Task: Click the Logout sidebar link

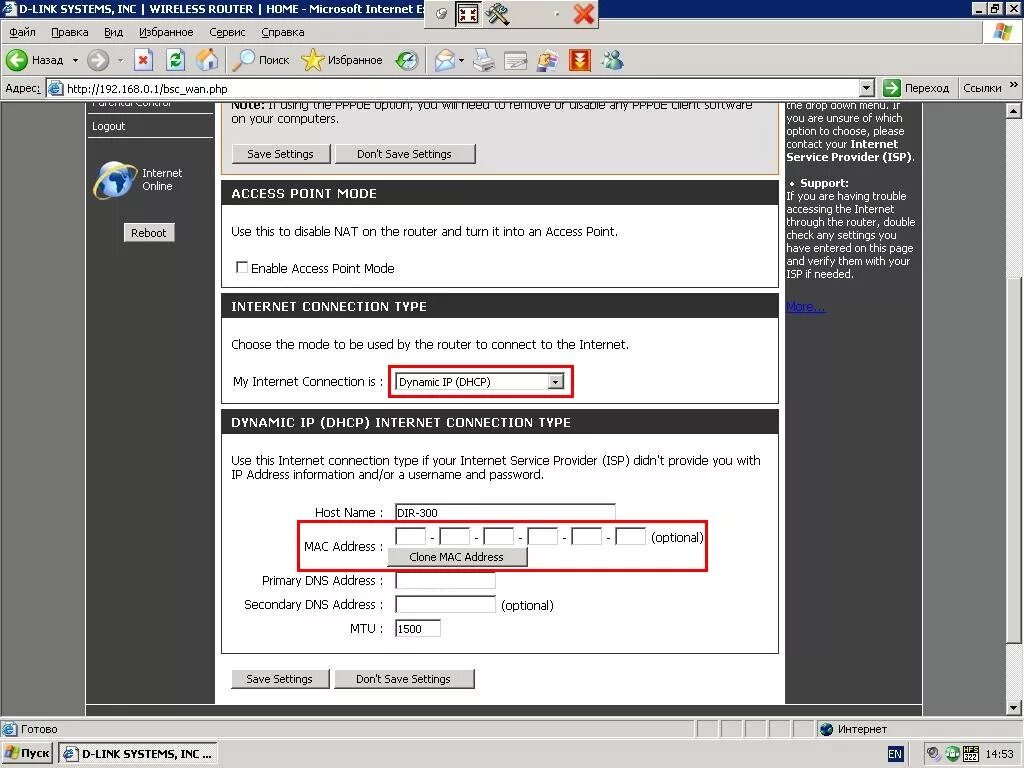Action: 108,126
